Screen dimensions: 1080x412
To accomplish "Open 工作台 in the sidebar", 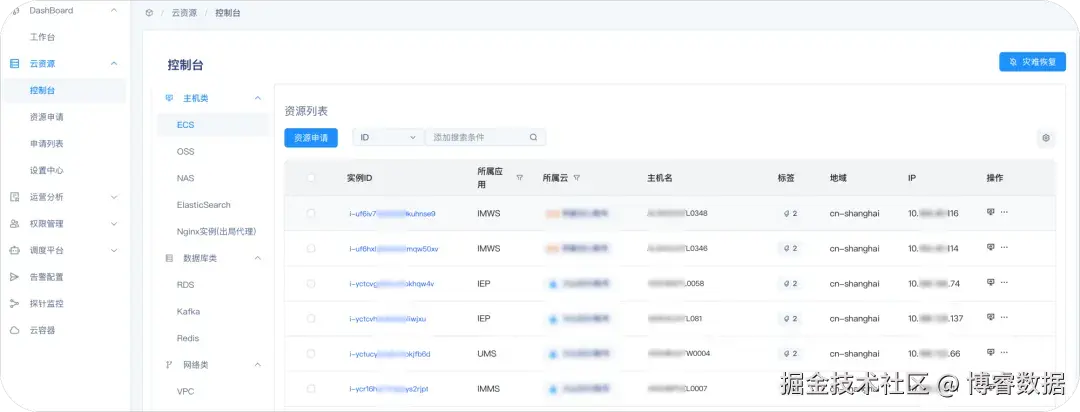I will point(42,37).
